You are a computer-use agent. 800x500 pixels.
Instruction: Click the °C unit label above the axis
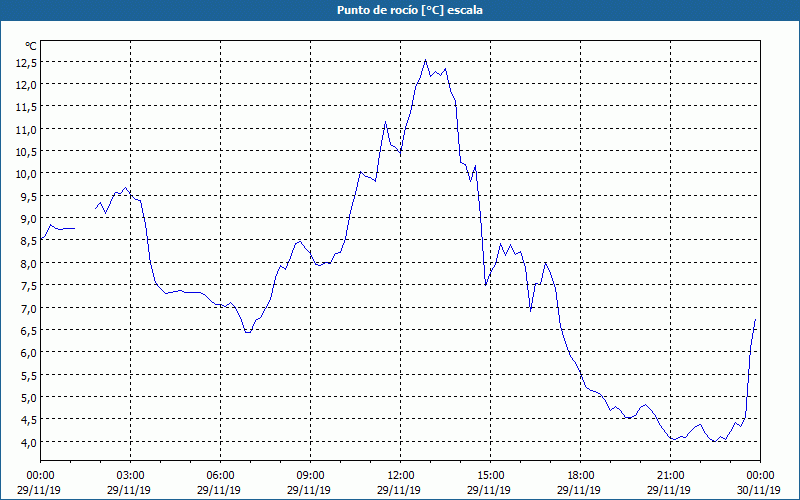coord(31,46)
